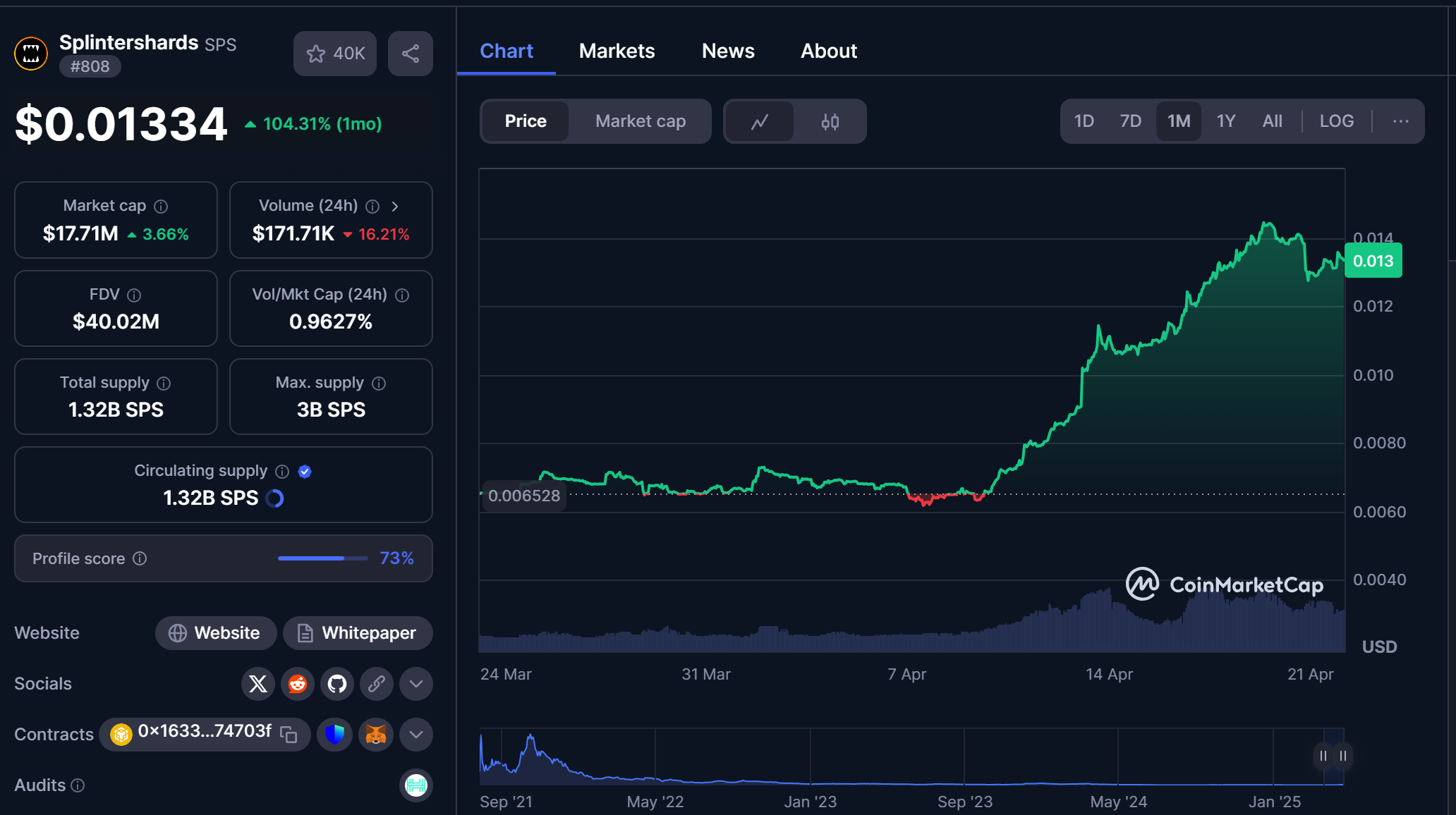Set chart range to 1M

[x=1179, y=121]
